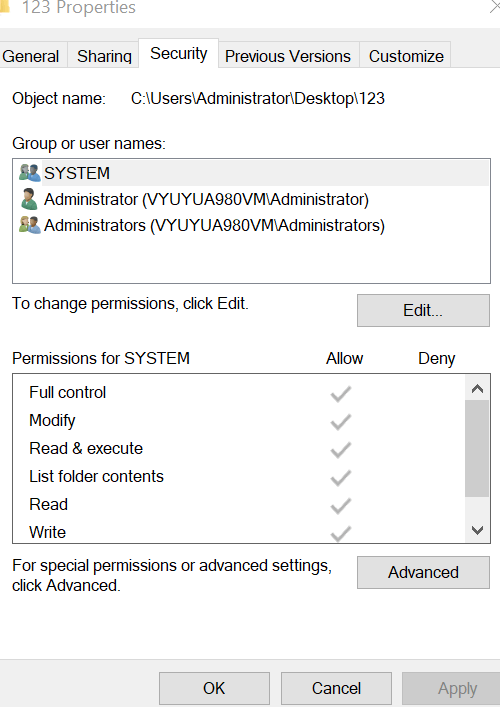Click the Read & execute Allow checkmark
The height and width of the screenshot is (707, 500).
(340, 450)
